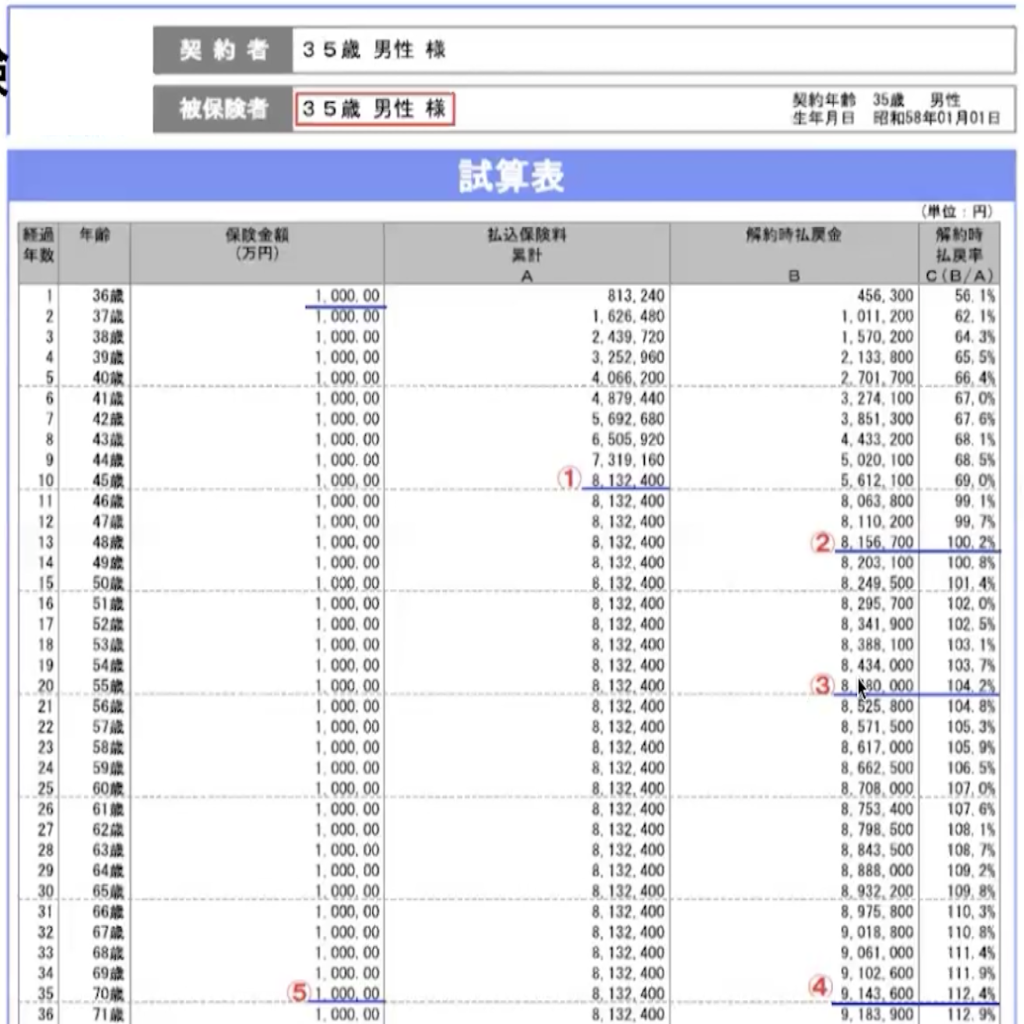Click the 保険金額 (万円) column header
The width and height of the screenshot is (1024, 1024).
[x=257, y=245]
